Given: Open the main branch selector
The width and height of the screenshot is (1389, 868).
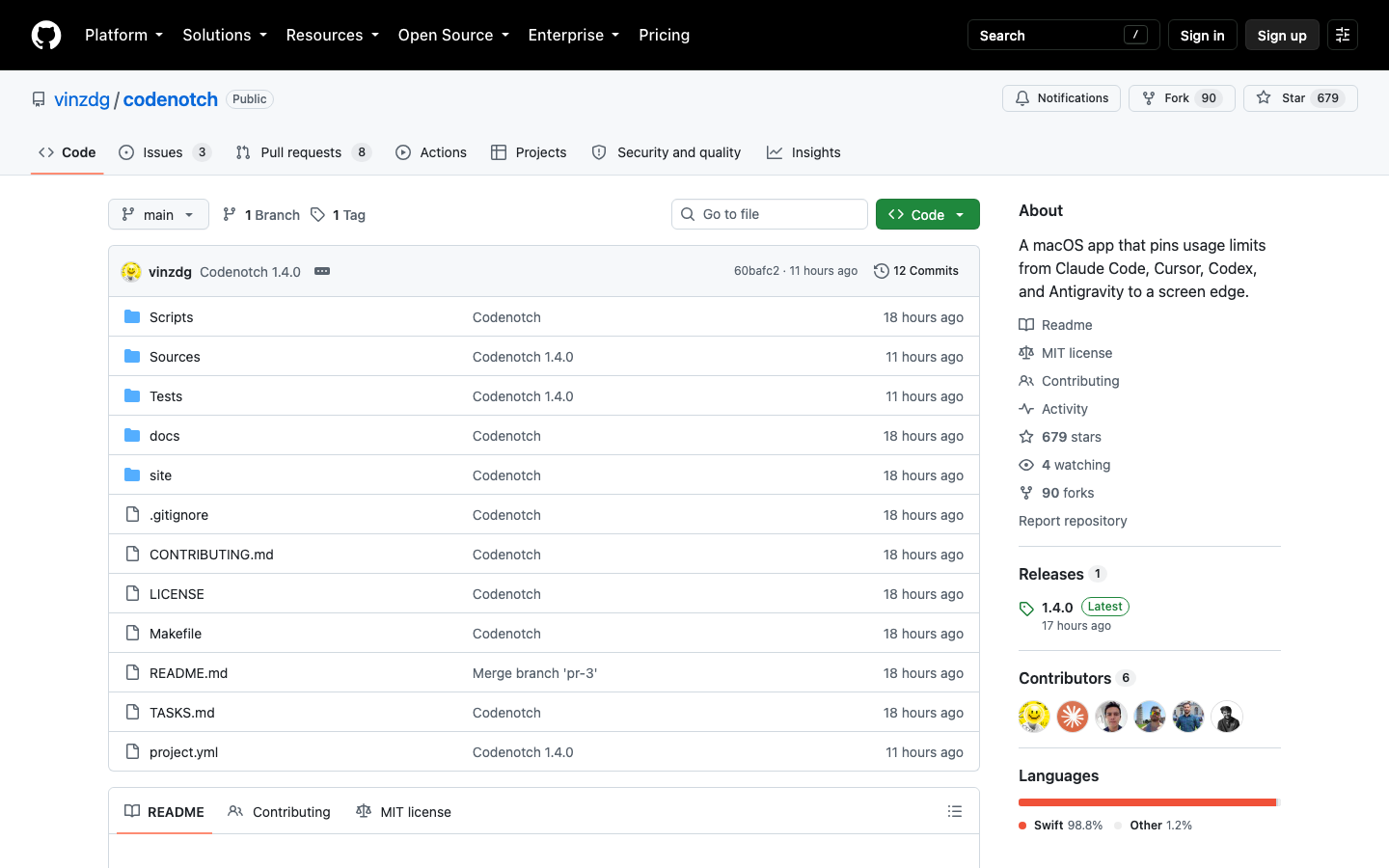Looking at the screenshot, I should tap(158, 214).
